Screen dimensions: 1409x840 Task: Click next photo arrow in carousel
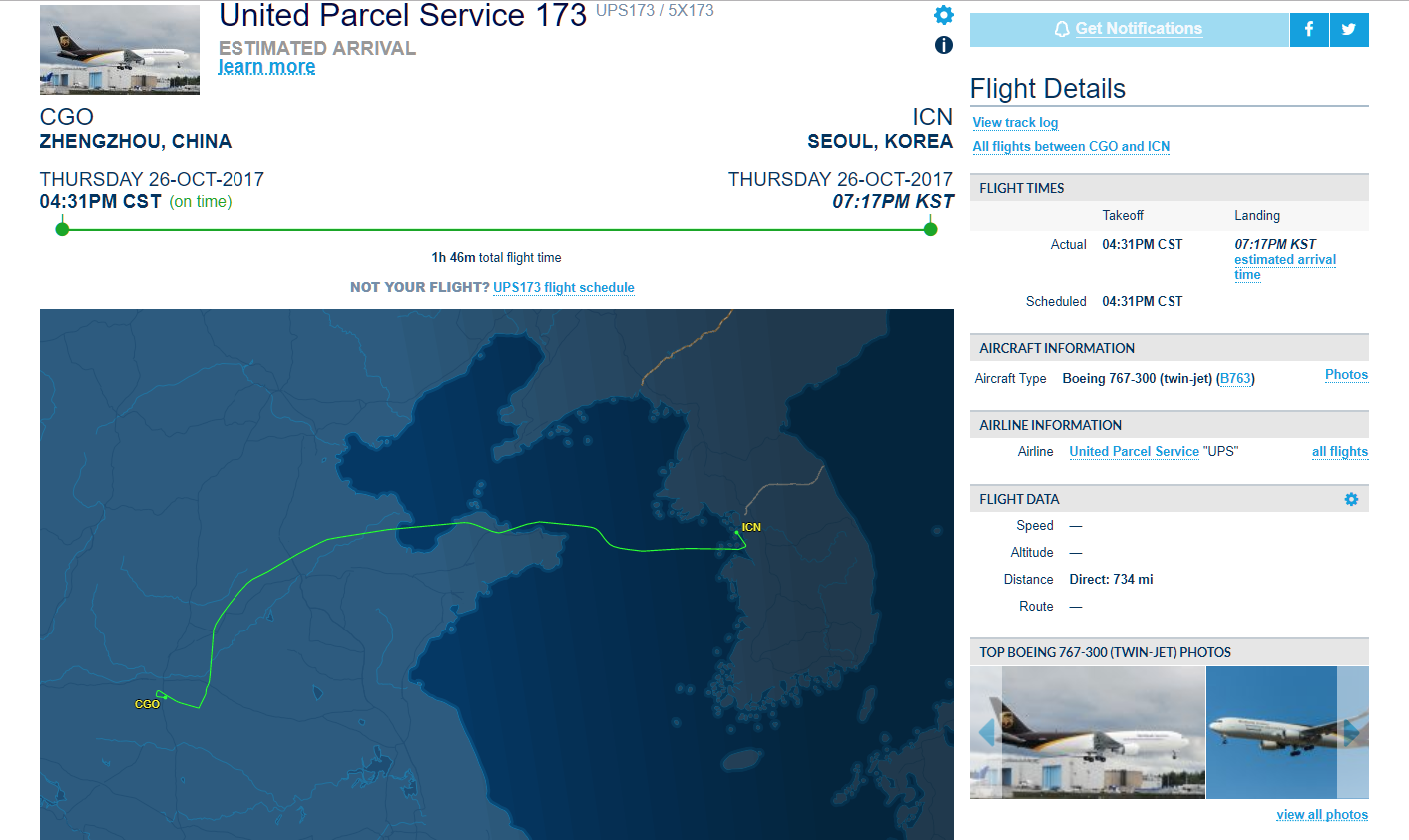1354,733
